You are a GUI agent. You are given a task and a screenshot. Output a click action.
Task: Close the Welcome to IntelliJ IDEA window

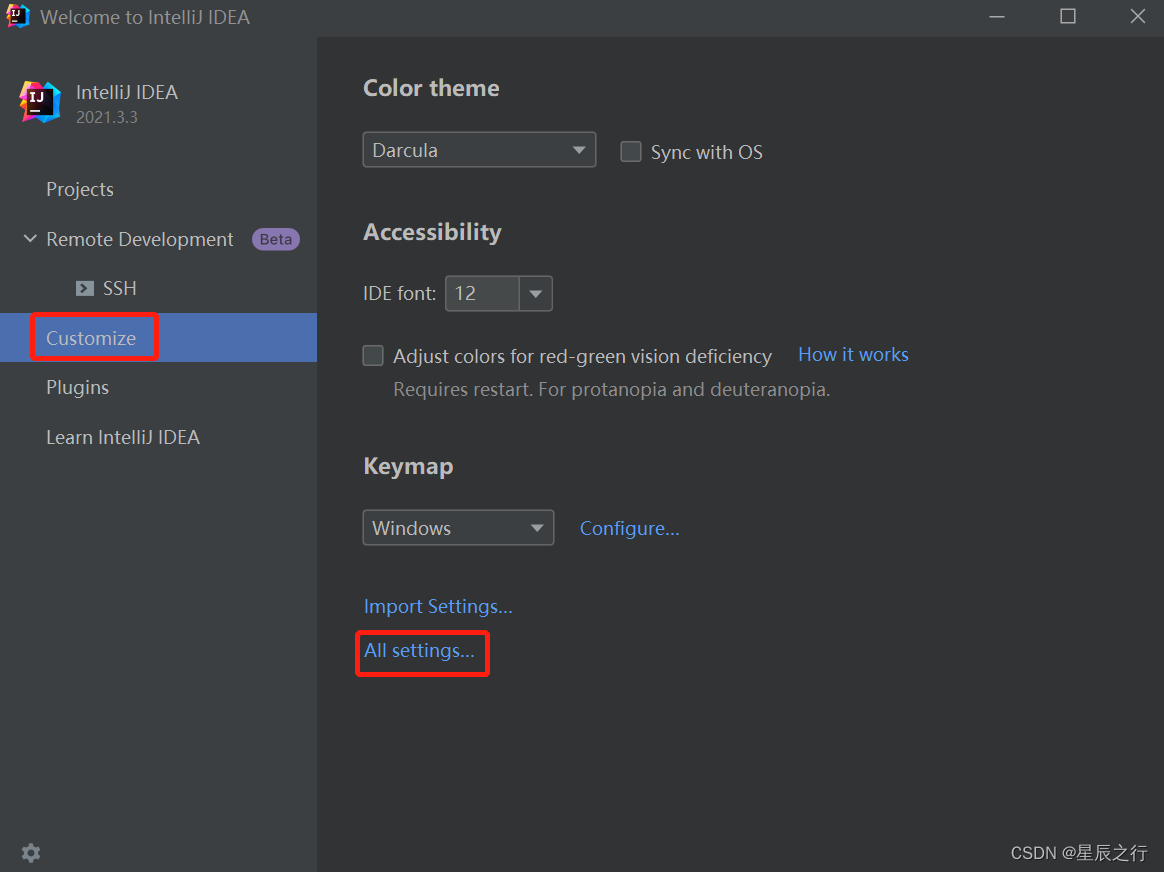pos(1138,16)
